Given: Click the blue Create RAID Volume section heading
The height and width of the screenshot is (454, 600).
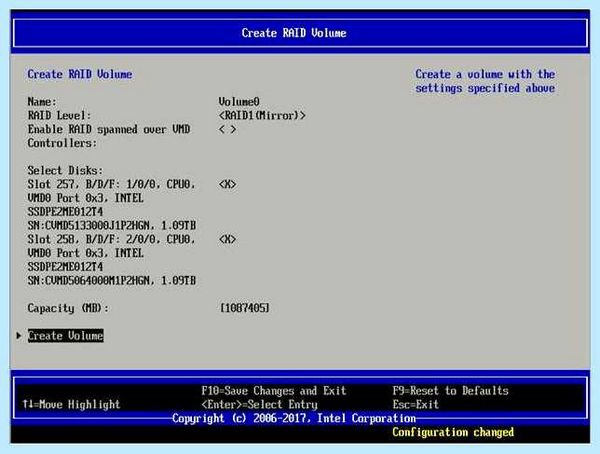Looking at the screenshot, I should [x=80, y=74].
